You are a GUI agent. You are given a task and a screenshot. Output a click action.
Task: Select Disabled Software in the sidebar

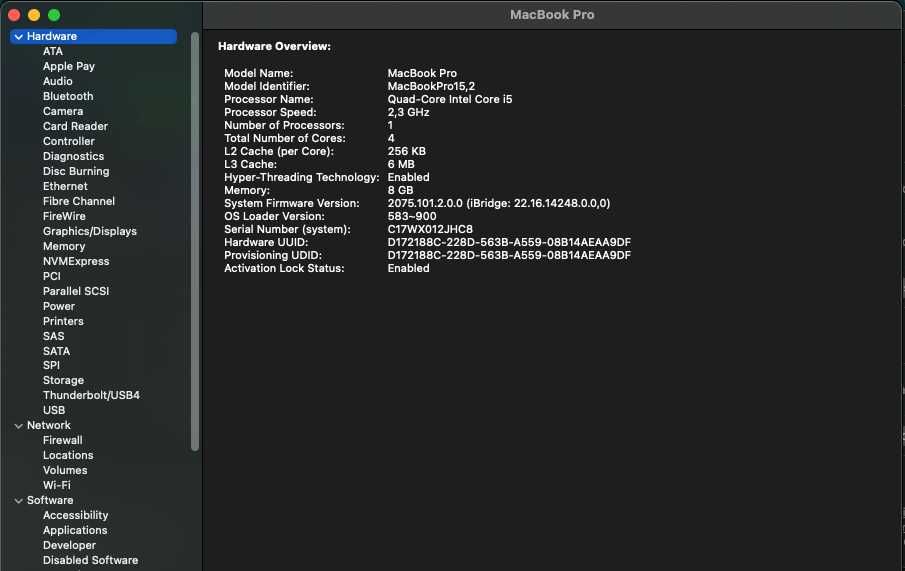point(90,561)
